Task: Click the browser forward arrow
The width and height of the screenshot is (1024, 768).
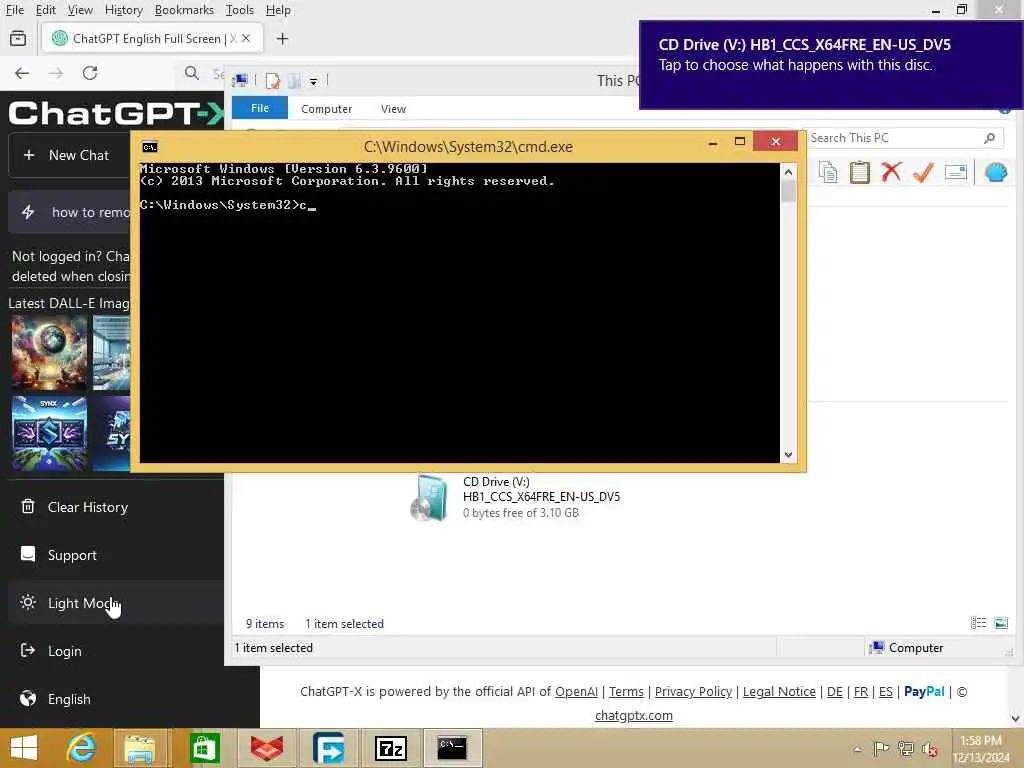Action: click(56, 73)
